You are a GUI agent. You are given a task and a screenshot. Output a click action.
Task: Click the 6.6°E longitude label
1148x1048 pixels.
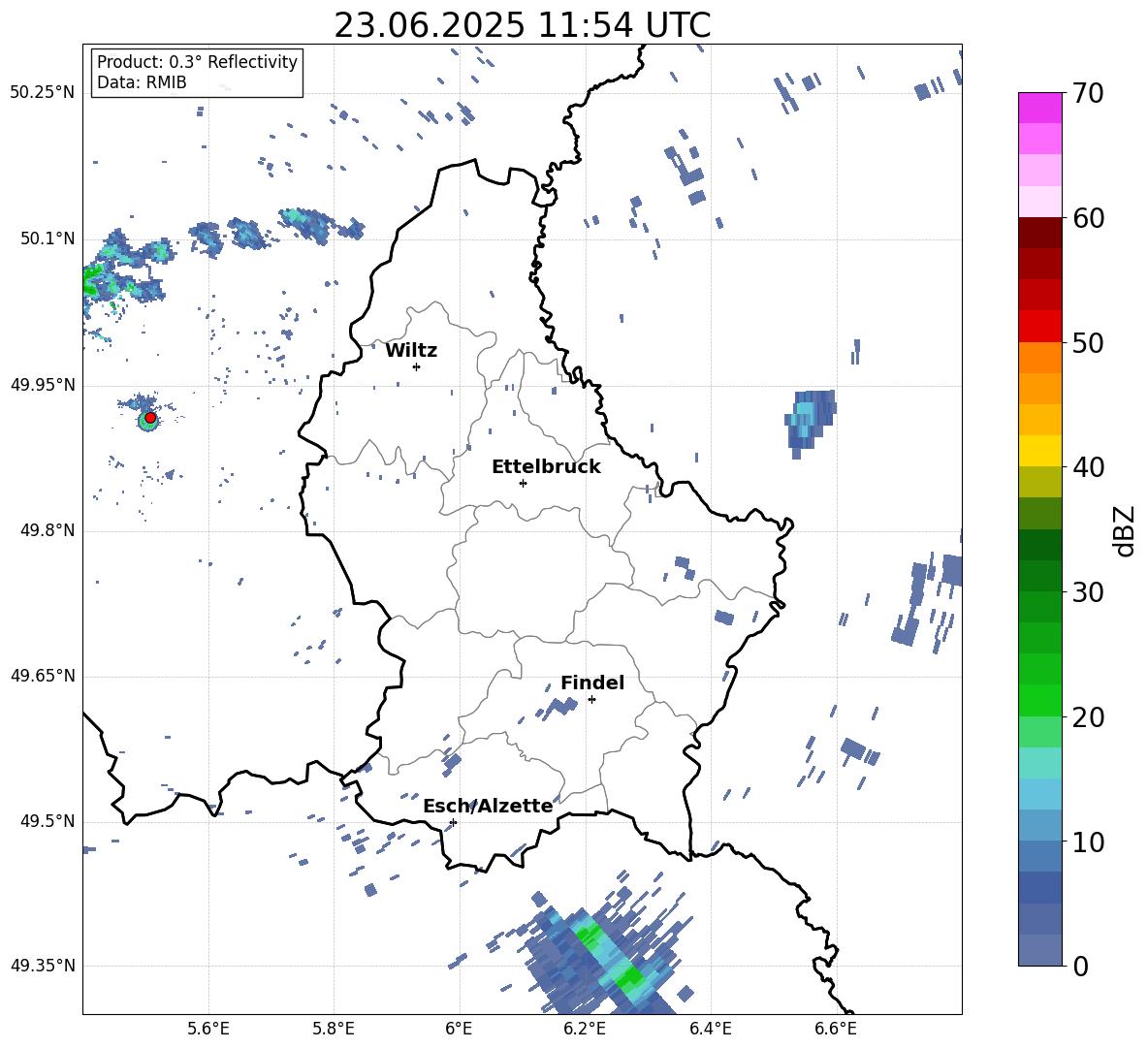pos(836,1029)
